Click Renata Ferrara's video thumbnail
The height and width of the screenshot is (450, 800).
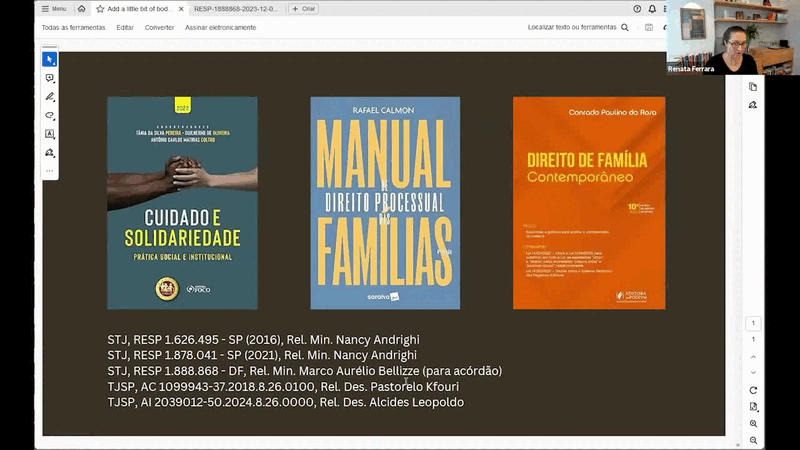pyautogui.click(x=733, y=37)
